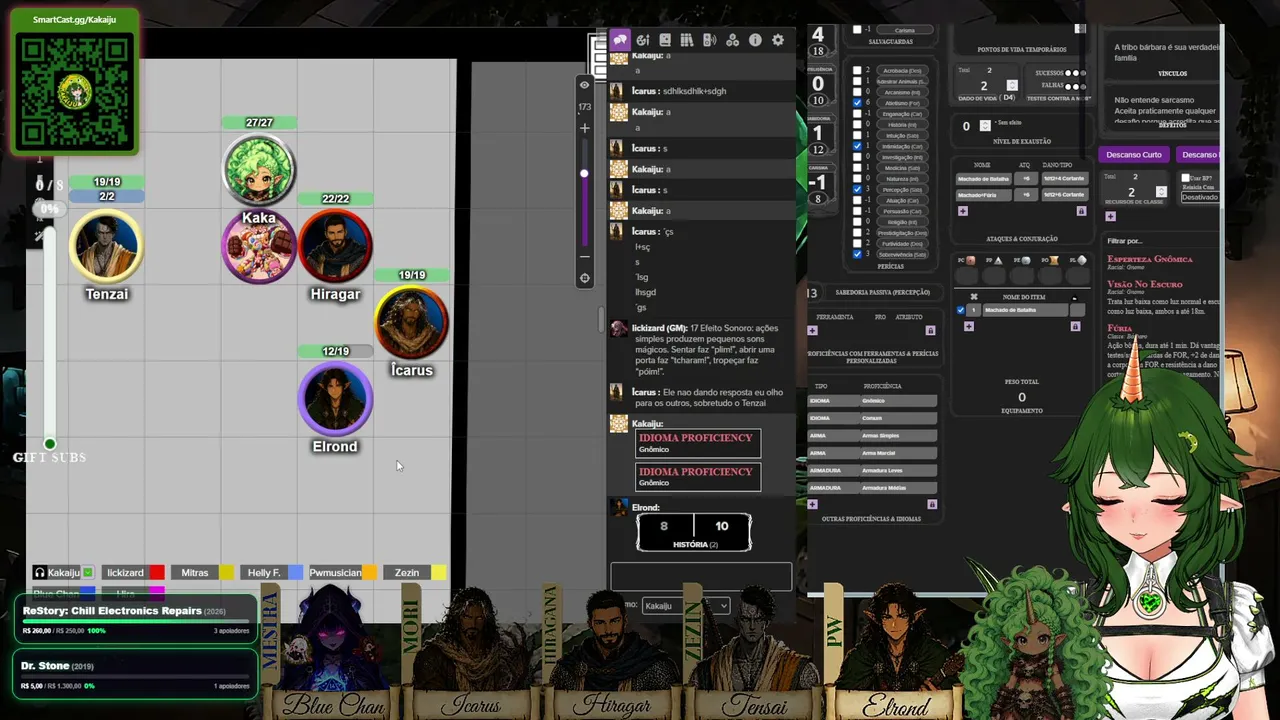Click Elrond's História roll result card

(694, 531)
